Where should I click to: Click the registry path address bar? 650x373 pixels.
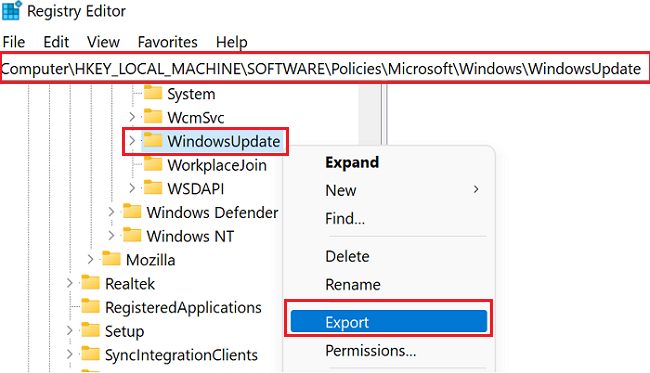(x=325, y=68)
